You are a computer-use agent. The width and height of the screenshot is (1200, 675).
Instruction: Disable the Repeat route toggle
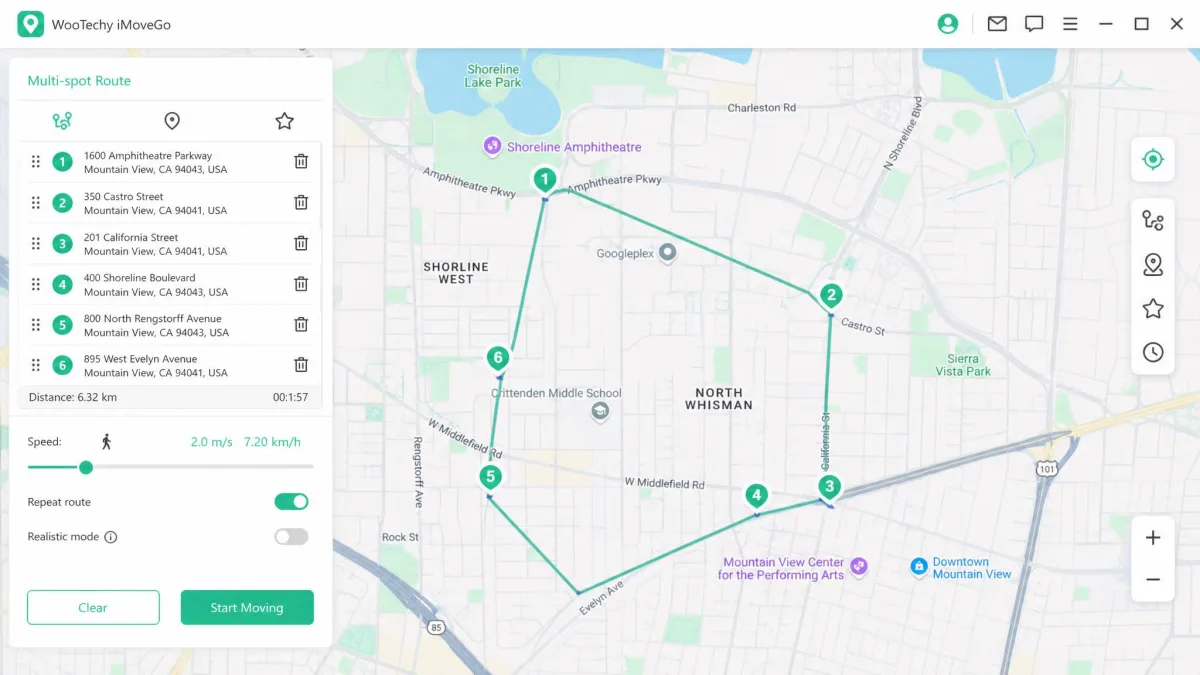291,502
